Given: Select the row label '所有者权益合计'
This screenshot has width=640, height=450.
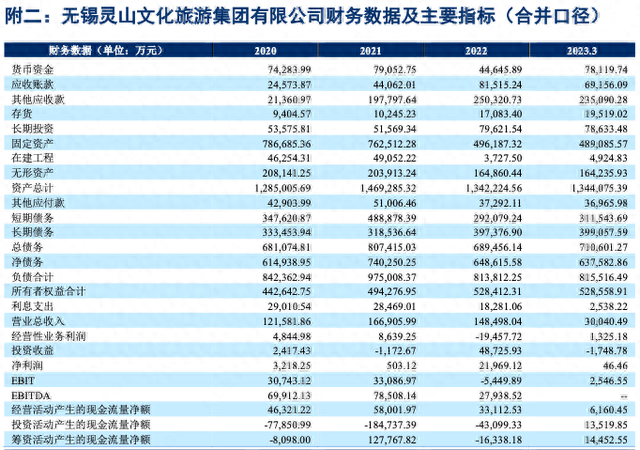Looking at the screenshot, I should 48,291.
